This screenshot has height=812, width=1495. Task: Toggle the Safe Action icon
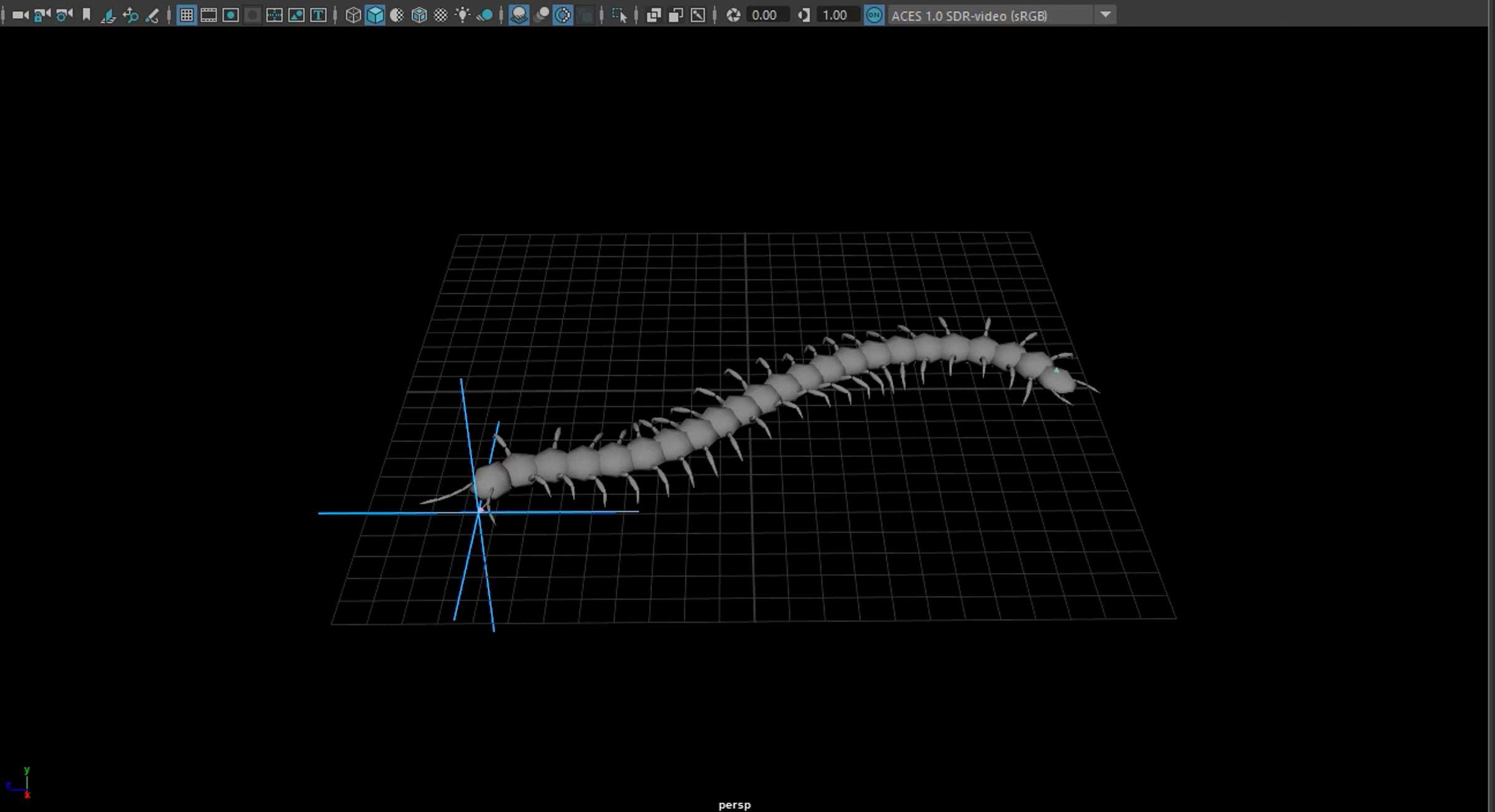point(297,15)
